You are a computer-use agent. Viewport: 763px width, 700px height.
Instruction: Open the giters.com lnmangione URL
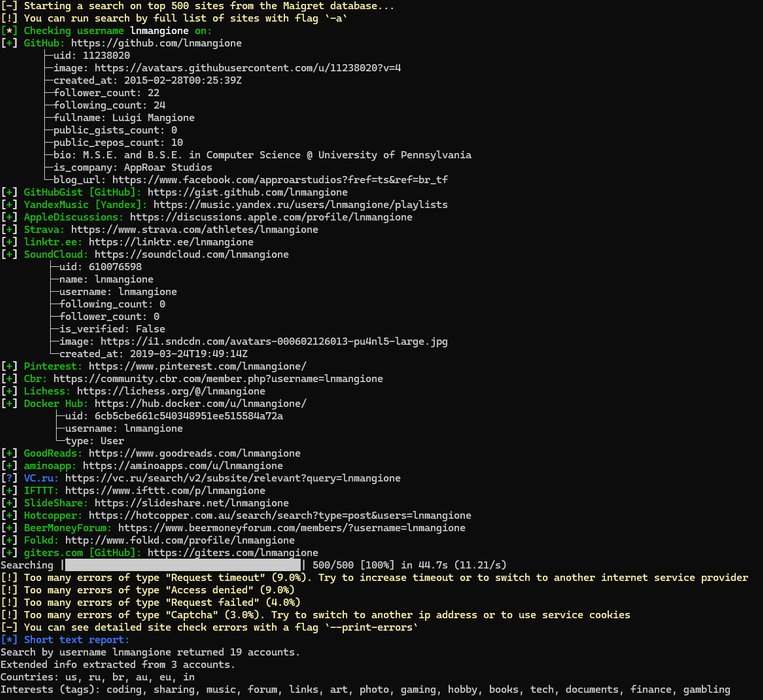[x=233, y=553]
